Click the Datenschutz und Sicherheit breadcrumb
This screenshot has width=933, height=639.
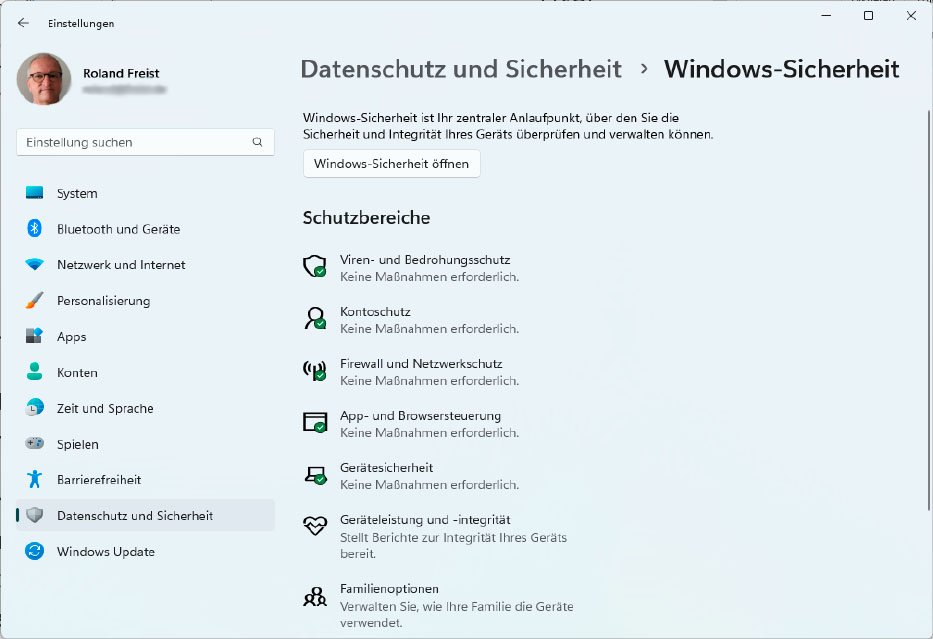(x=461, y=69)
